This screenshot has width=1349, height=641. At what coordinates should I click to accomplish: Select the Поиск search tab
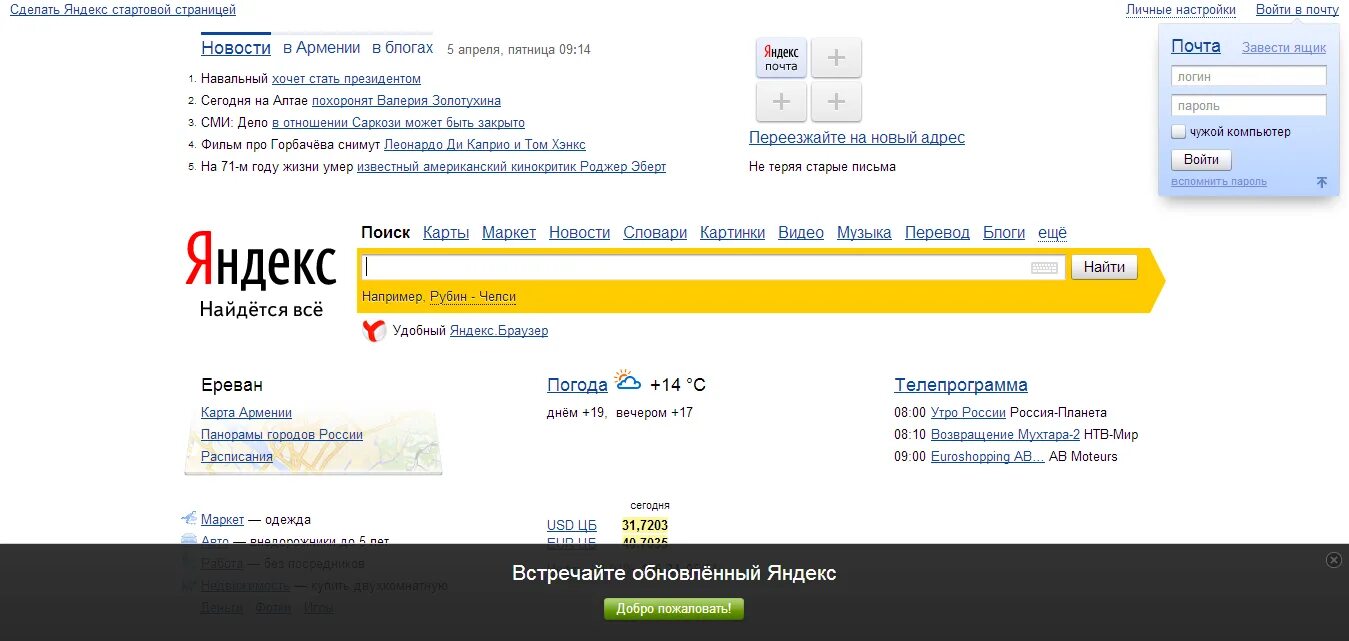pos(385,232)
